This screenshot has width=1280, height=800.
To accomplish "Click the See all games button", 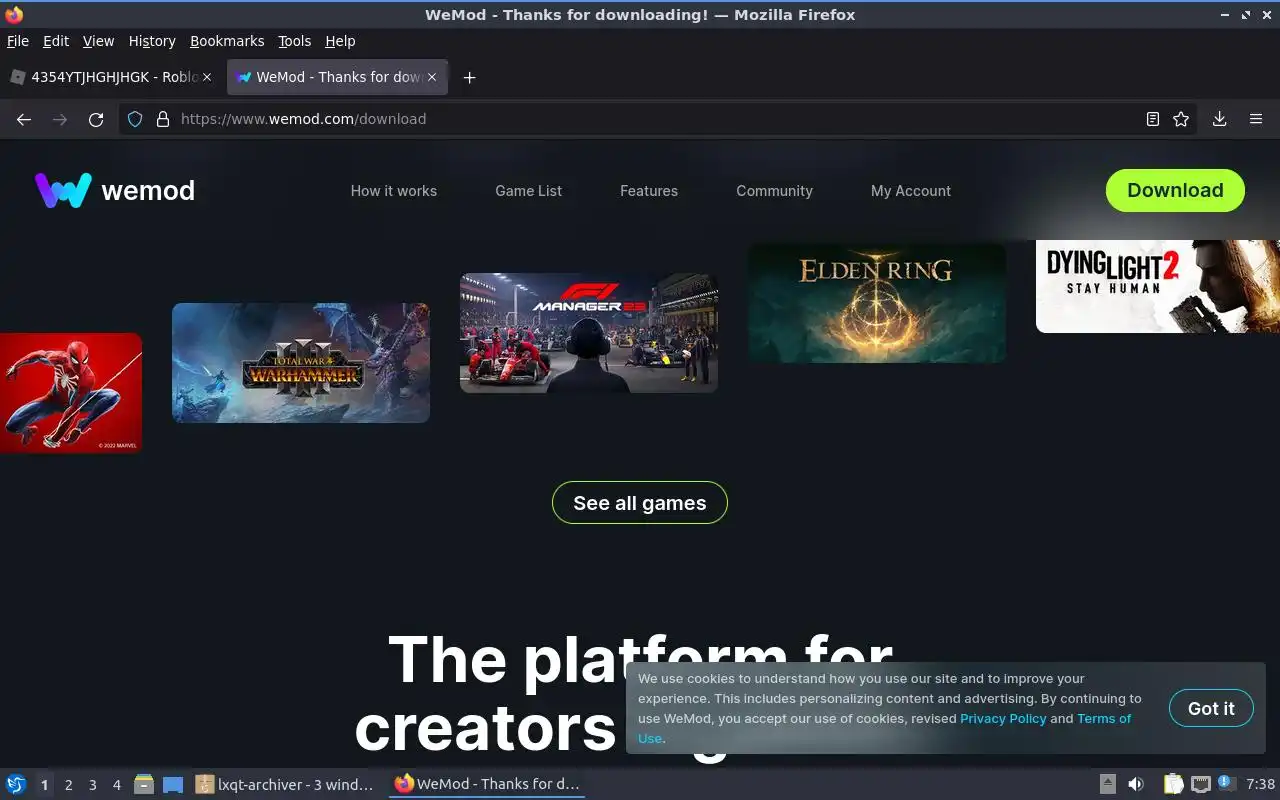I will 640,503.
